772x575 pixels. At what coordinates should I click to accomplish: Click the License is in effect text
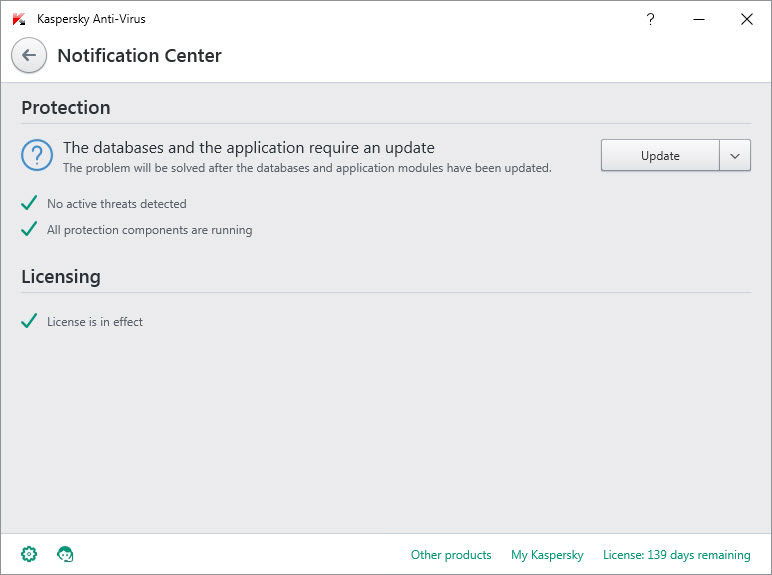[x=95, y=322]
